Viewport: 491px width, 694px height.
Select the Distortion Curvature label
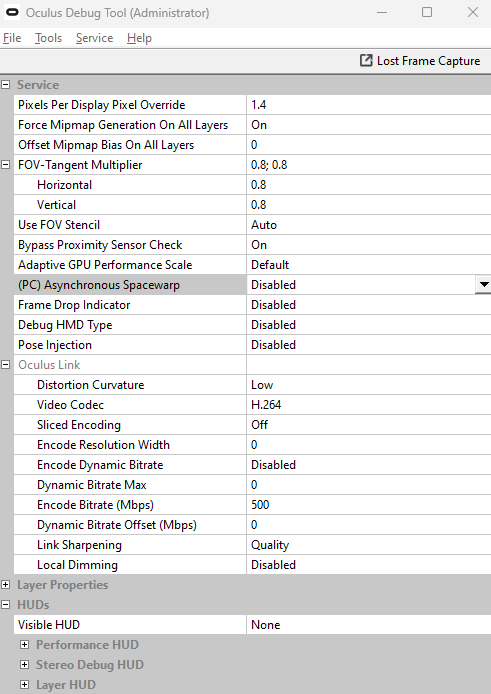pos(91,385)
